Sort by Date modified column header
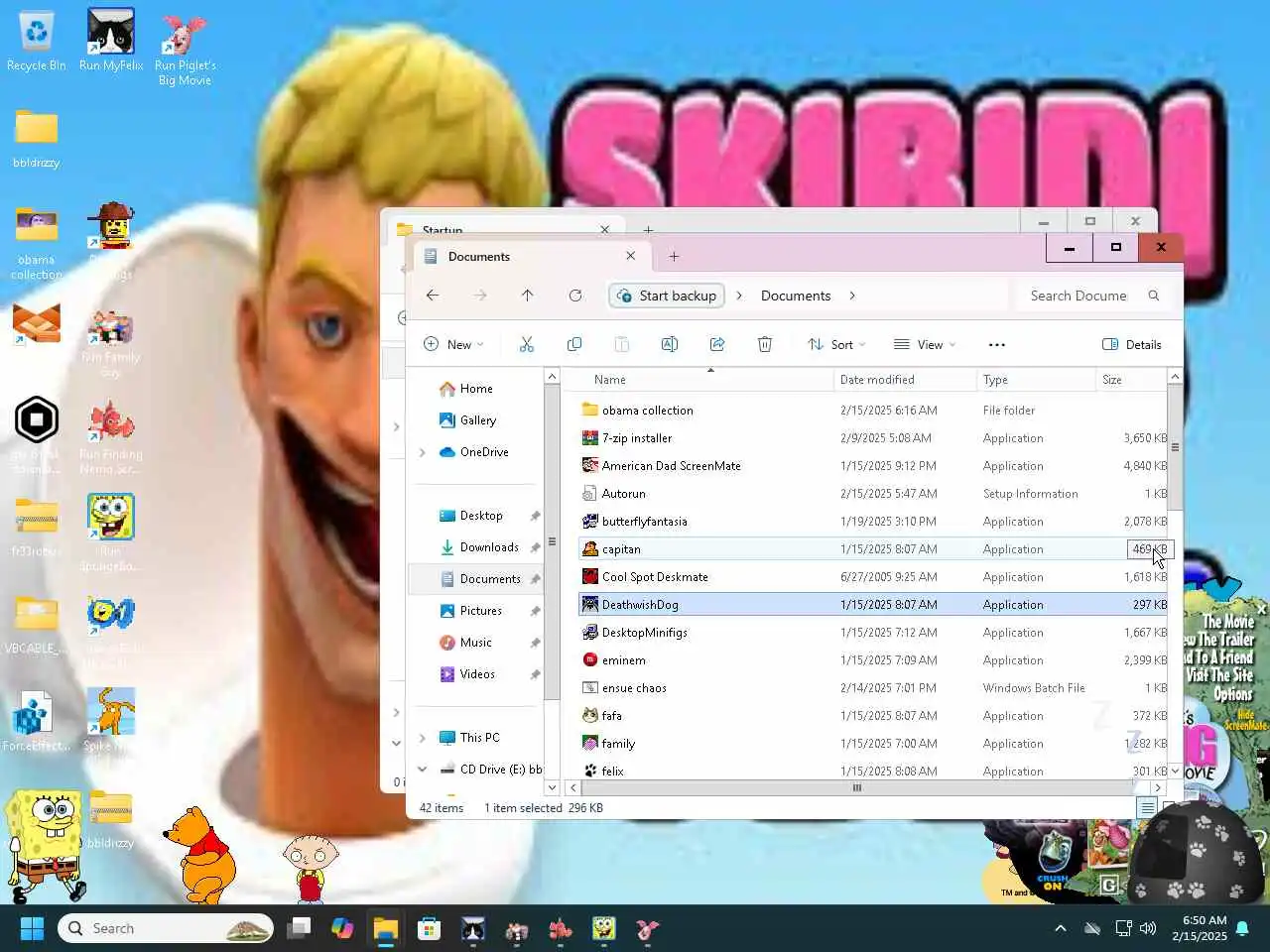The height and width of the screenshot is (952, 1270). (x=906, y=380)
